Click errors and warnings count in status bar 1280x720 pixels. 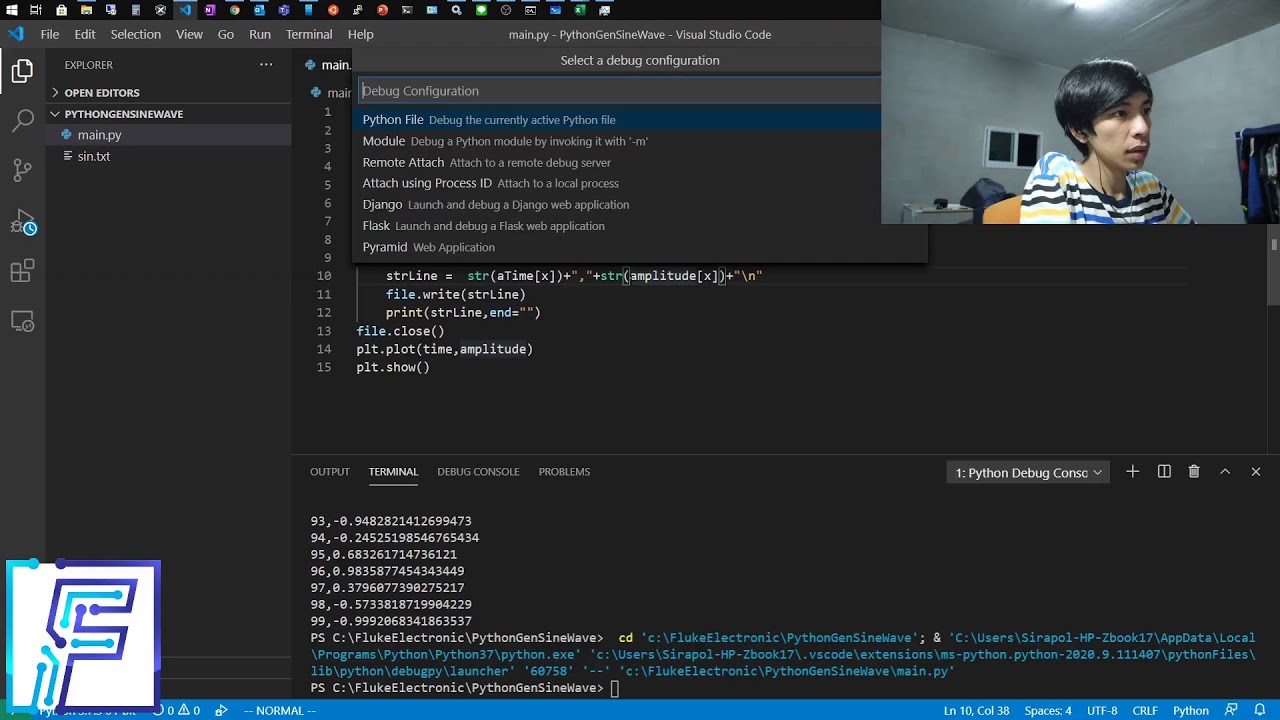click(177, 711)
